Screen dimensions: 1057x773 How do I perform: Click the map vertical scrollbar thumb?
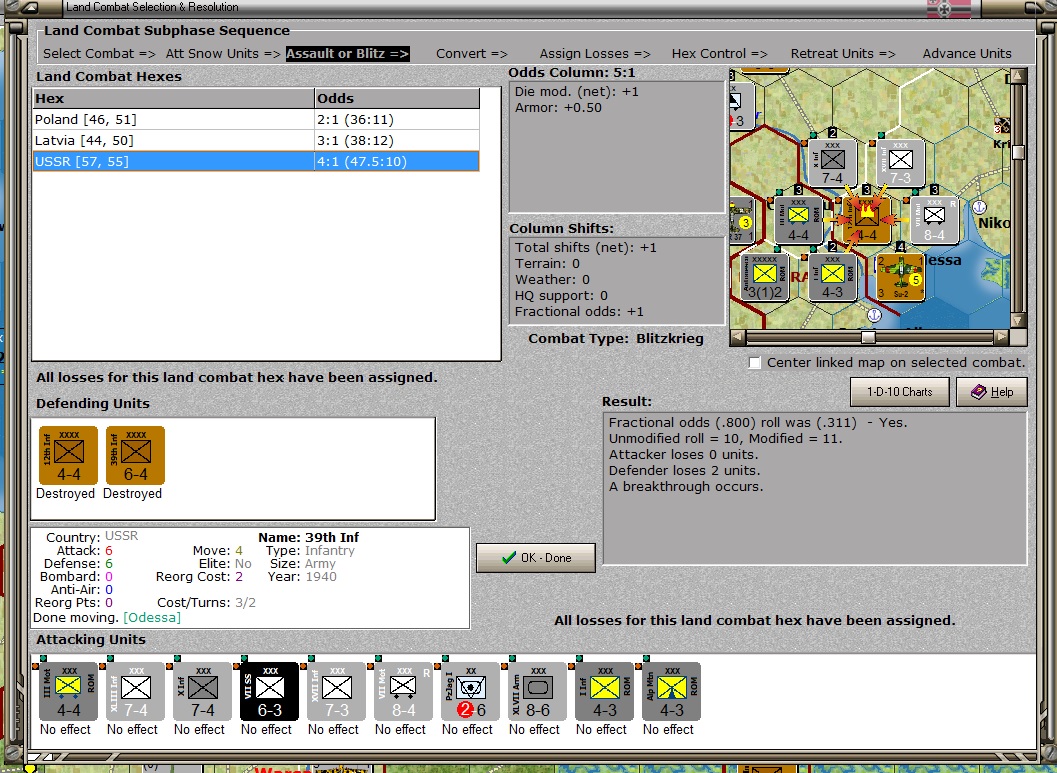[1018, 152]
